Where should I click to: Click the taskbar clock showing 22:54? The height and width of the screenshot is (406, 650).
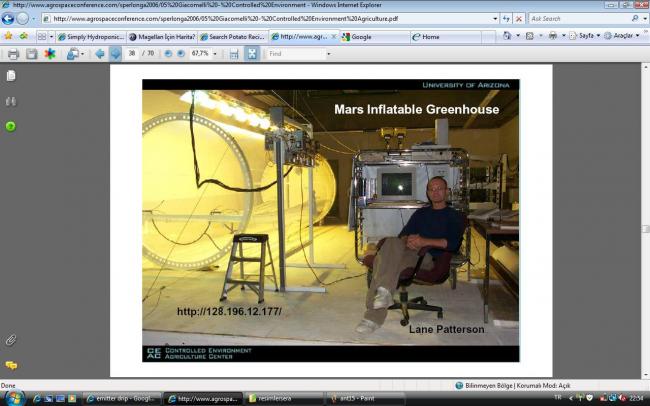(x=636, y=399)
